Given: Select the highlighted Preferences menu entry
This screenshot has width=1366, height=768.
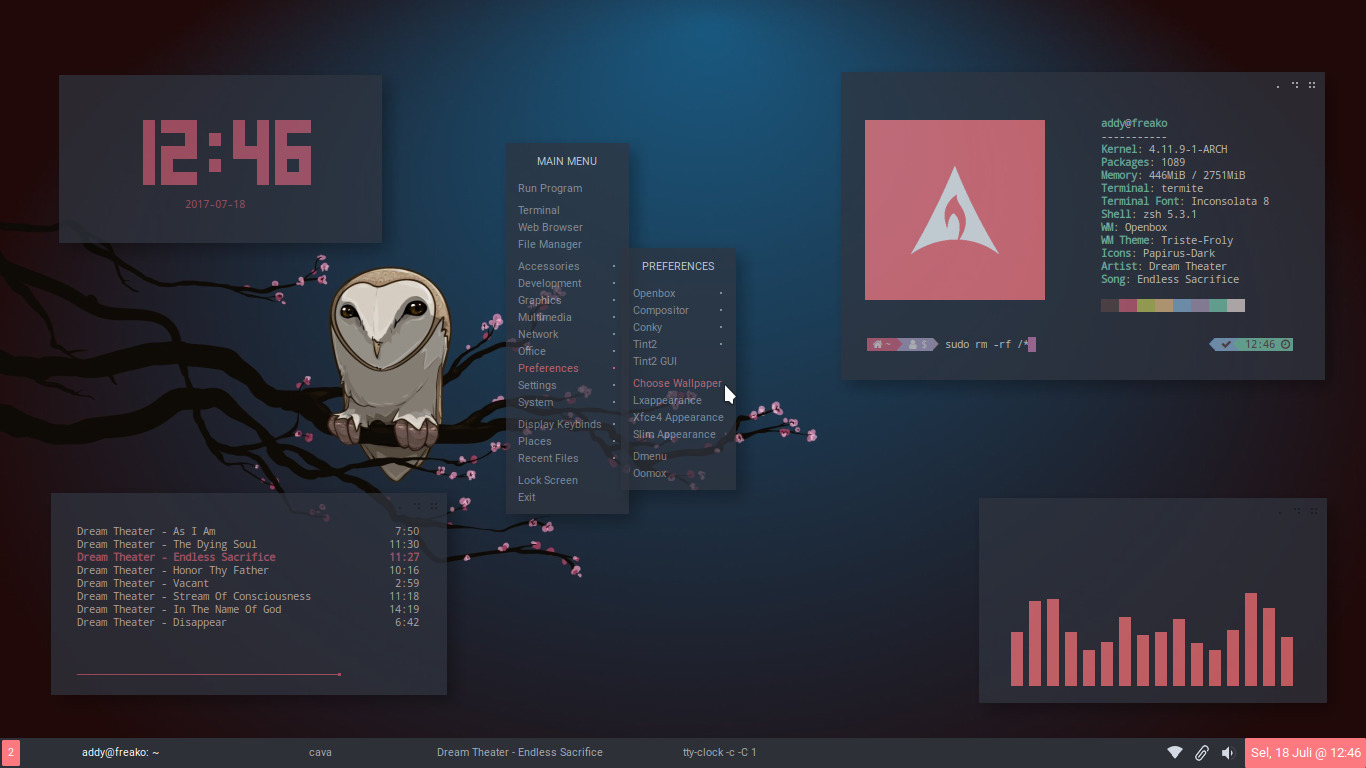Looking at the screenshot, I should [567, 368].
